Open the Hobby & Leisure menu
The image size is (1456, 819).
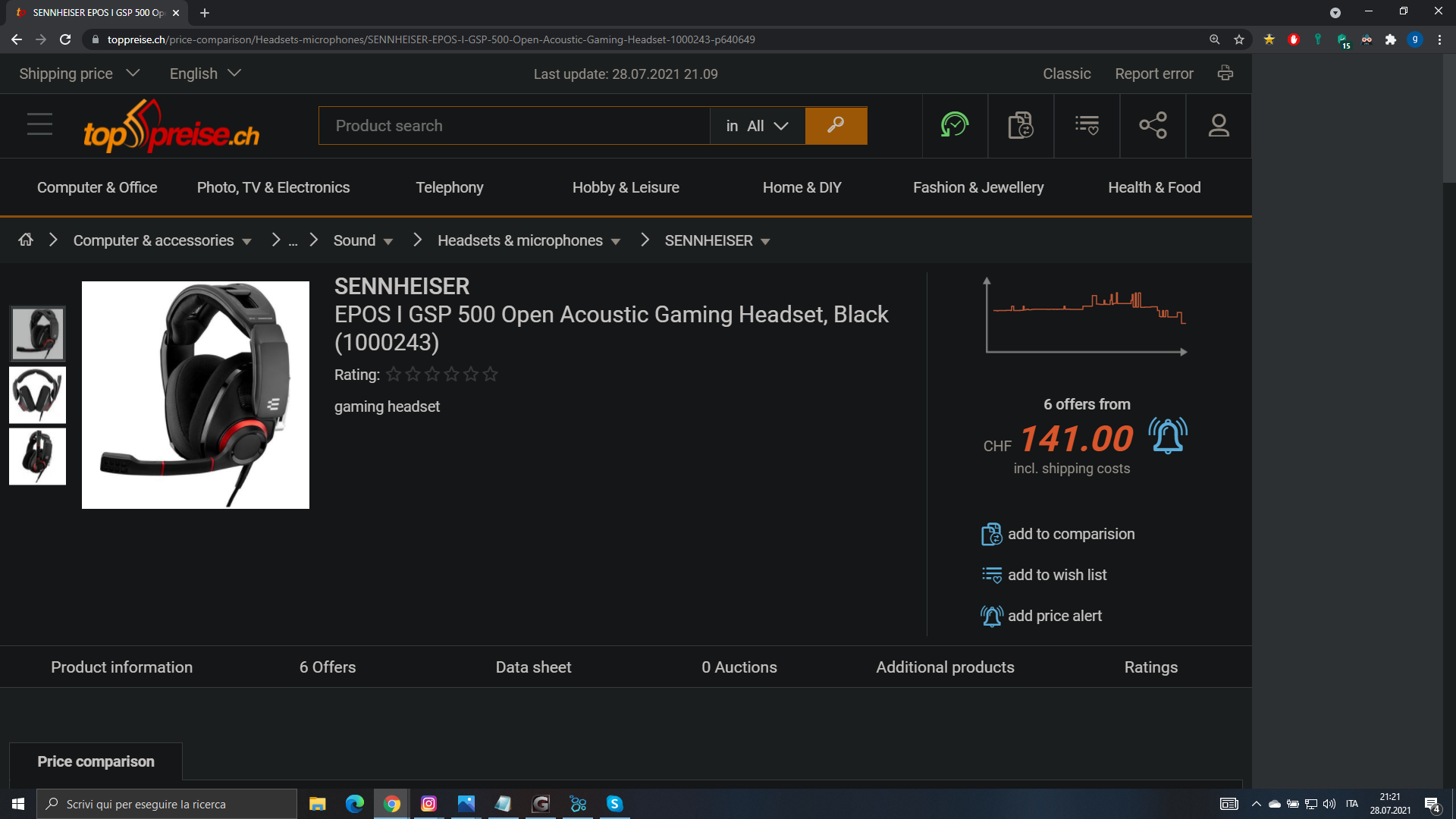626,187
